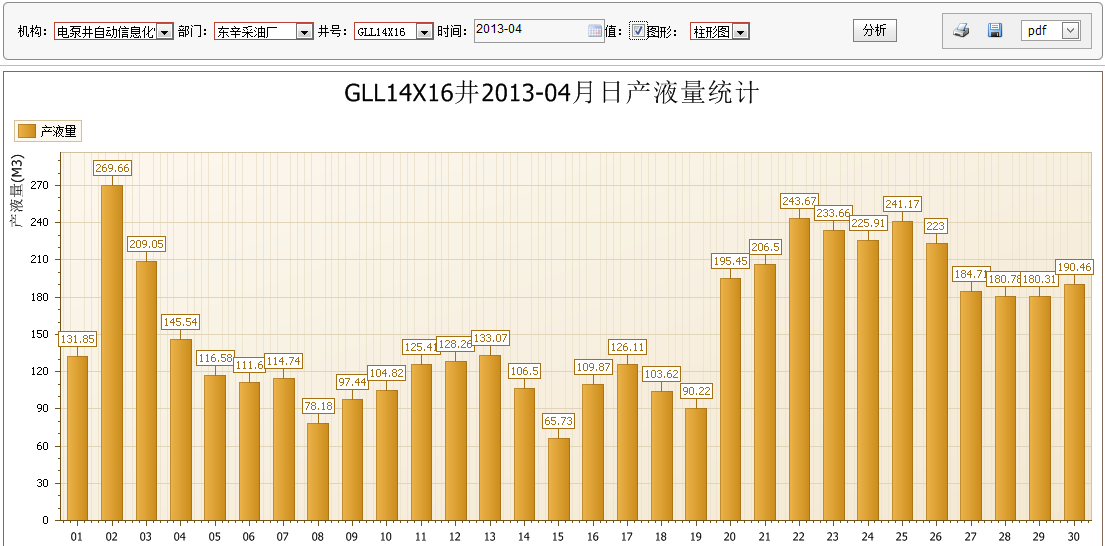Image resolution: width=1105 pixels, height=546 pixels.
Task: Click the 产液量 legend color swatch
Action: click(27, 131)
